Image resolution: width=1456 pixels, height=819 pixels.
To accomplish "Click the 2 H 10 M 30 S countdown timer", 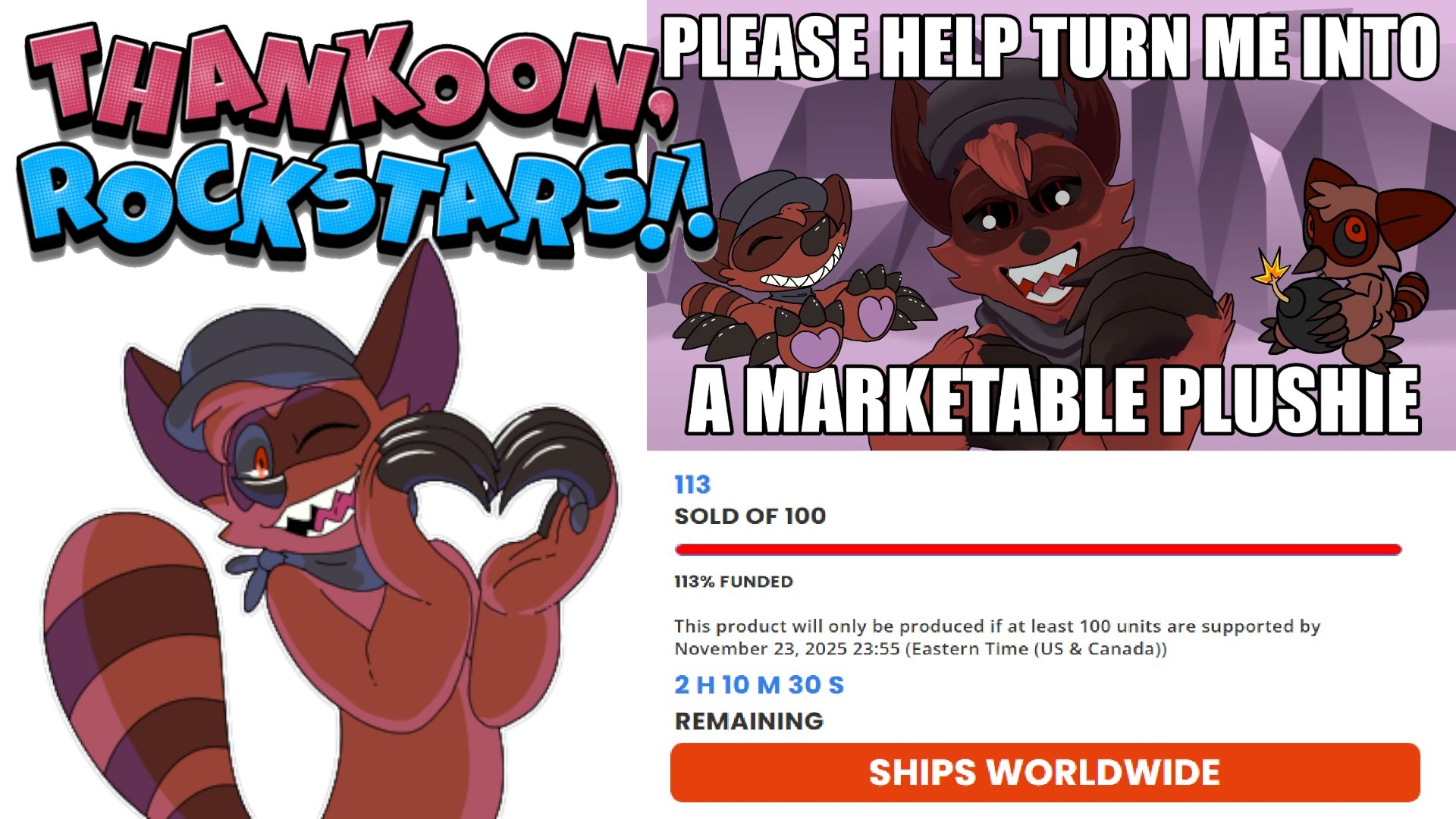I will pos(759,685).
